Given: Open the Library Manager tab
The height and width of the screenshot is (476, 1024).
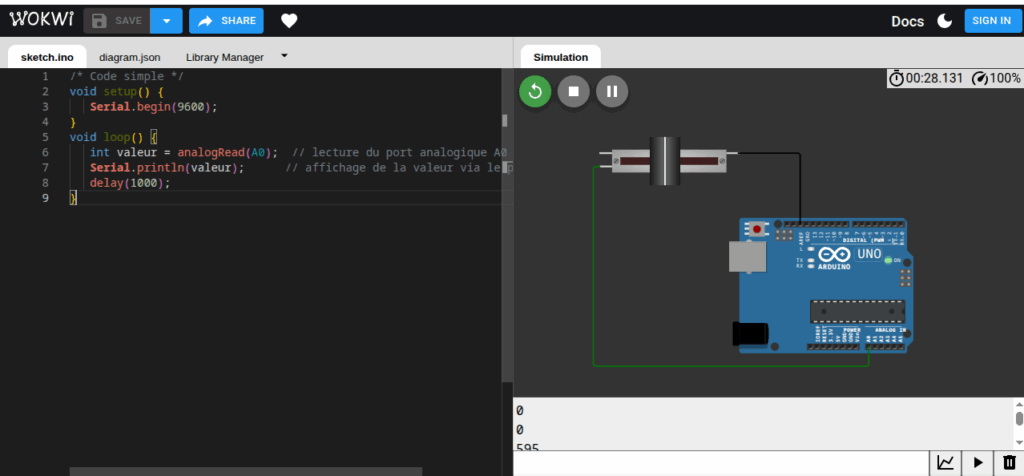Looking at the screenshot, I should [225, 57].
